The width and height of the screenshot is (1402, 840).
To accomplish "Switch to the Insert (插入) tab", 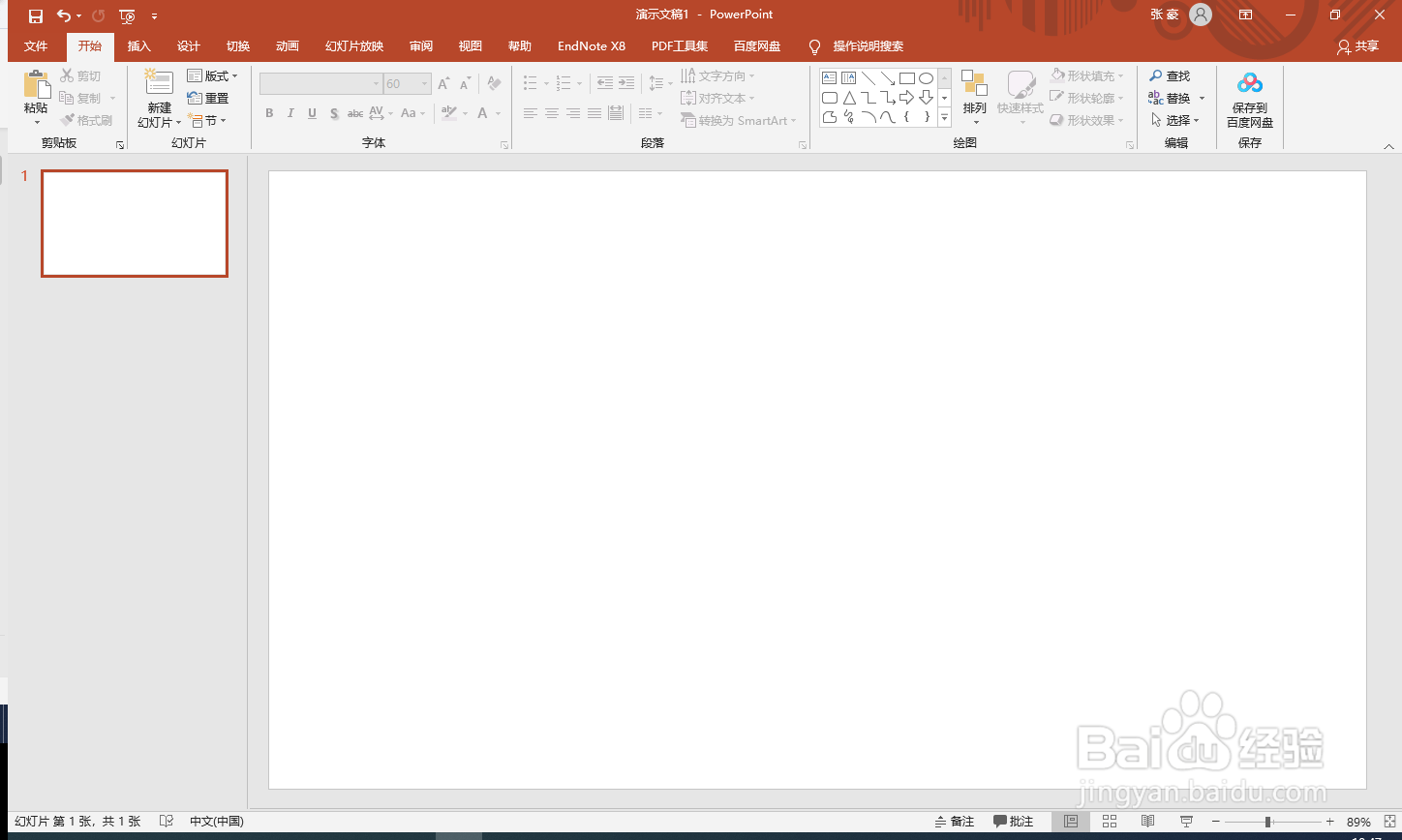I will pos(139,46).
